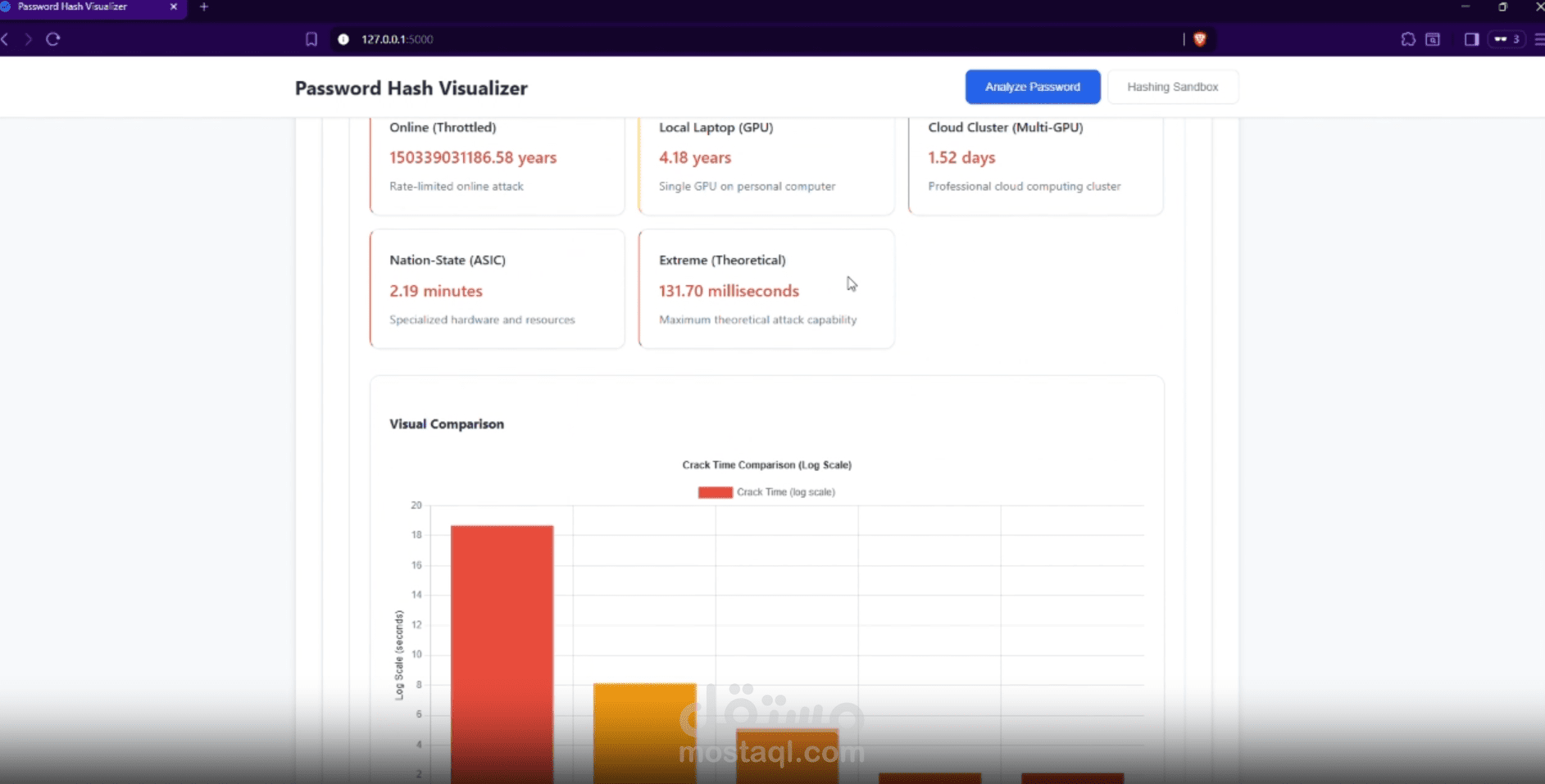The height and width of the screenshot is (784, 1545).
Task: Reload the current page
Action: click(x=53, y=39)
